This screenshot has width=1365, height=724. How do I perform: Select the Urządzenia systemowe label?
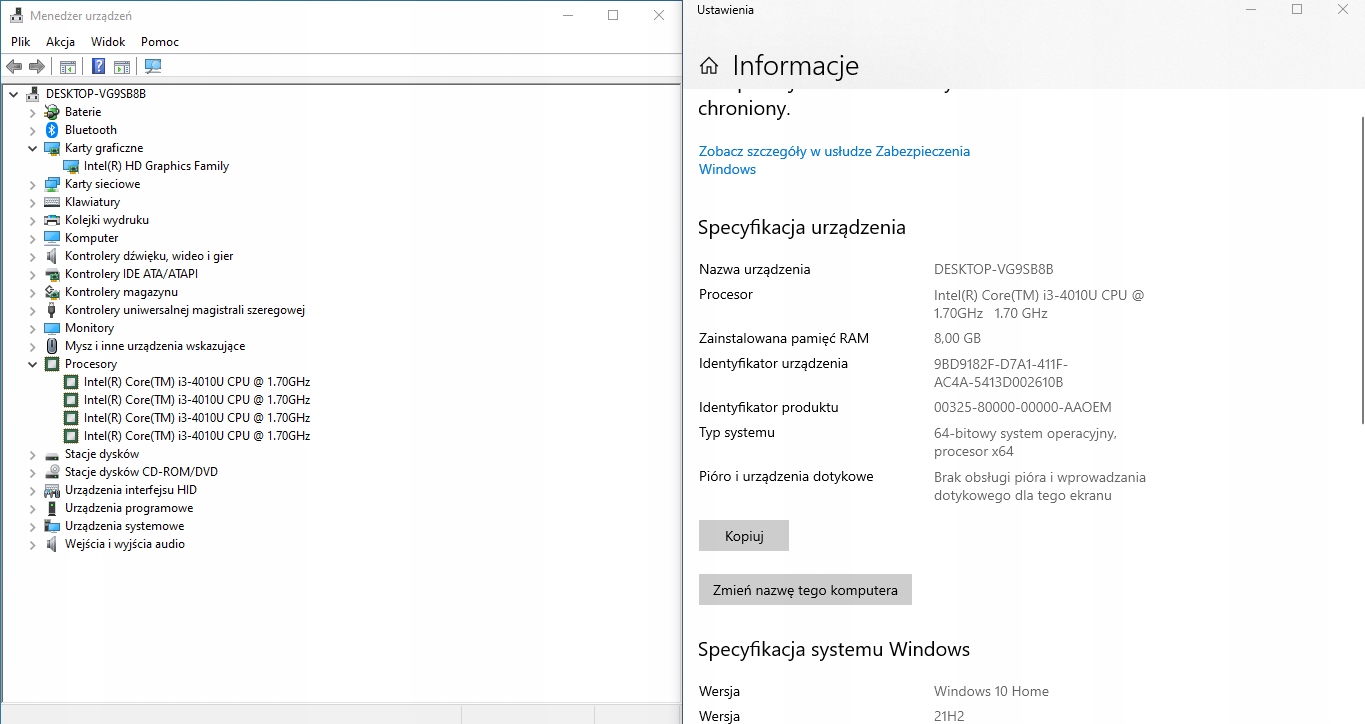tap(124, 526)
